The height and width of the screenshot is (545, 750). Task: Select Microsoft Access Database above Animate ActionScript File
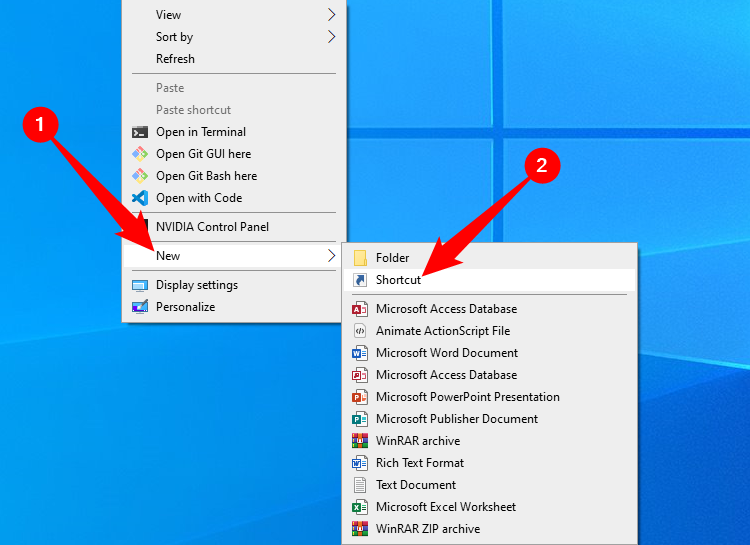click(489, 309)
